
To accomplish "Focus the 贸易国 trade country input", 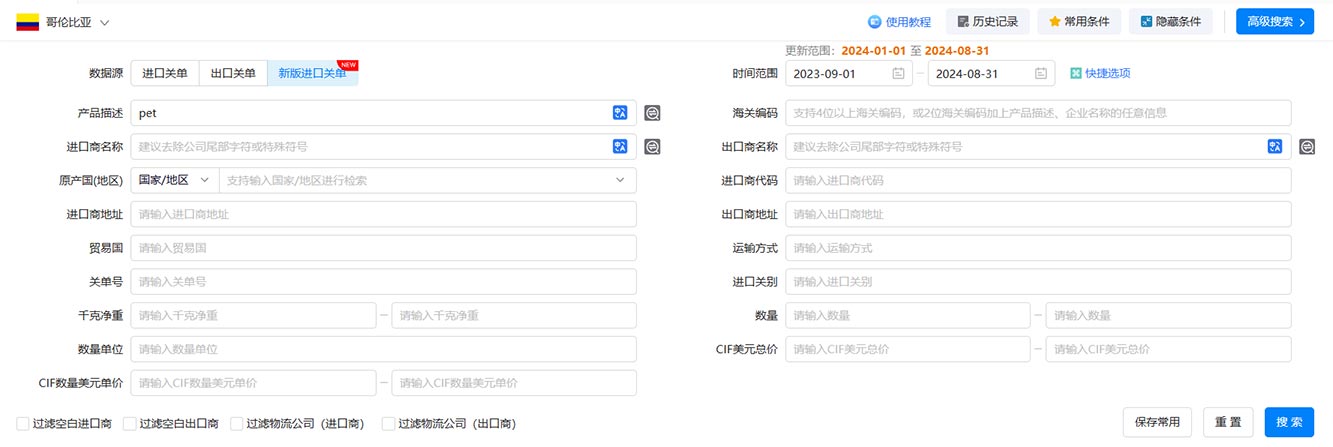I will pos(383,247).
